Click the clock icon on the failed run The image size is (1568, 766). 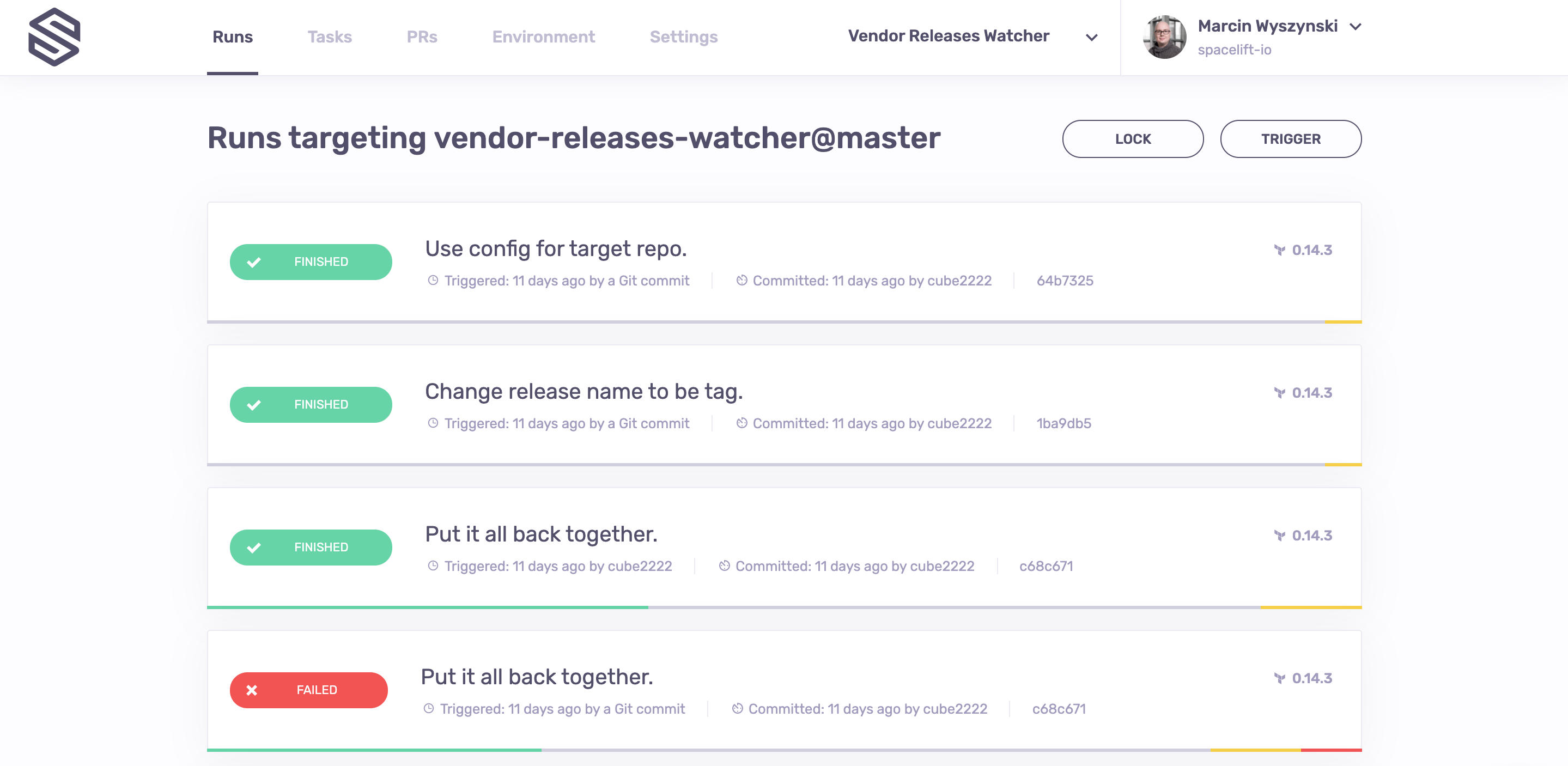(429, 709)
